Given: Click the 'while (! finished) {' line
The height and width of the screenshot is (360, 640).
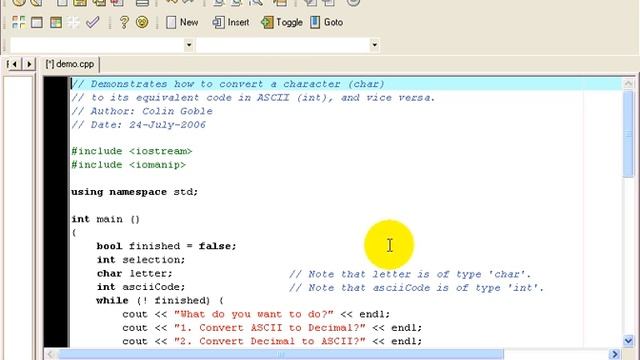Looking at the screenshot, I should (160, 301).
